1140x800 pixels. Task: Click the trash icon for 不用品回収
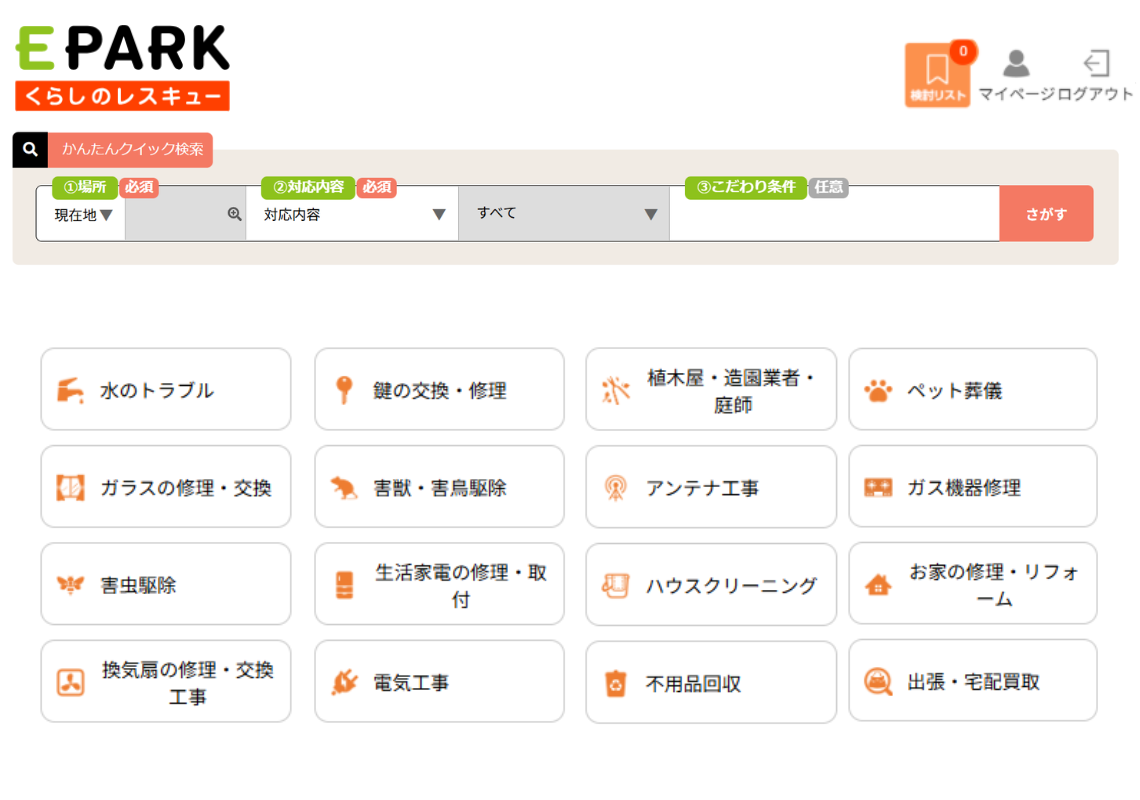[615, 683]
